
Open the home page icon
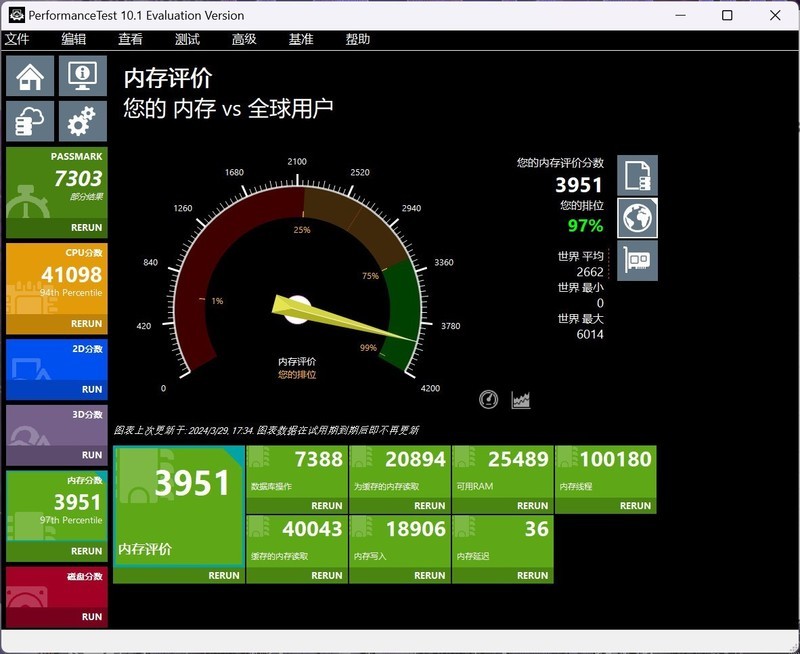coord(29,75)
